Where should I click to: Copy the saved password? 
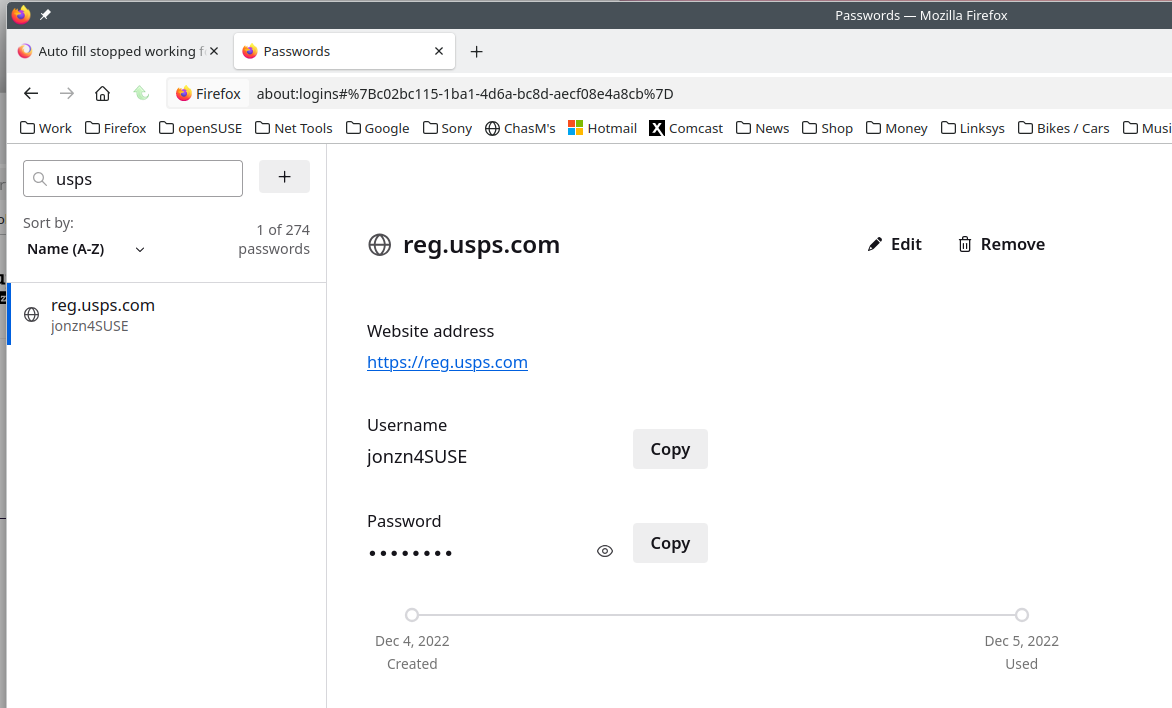[670, 543]
